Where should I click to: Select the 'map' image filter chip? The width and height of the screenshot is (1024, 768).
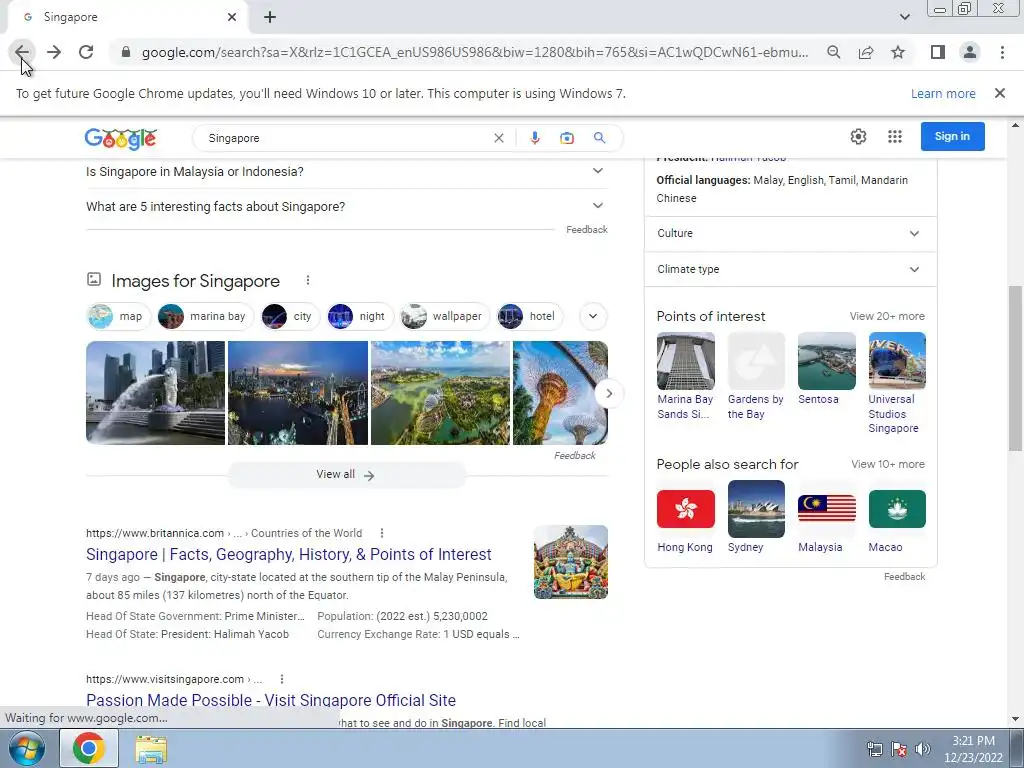[118, 316]
